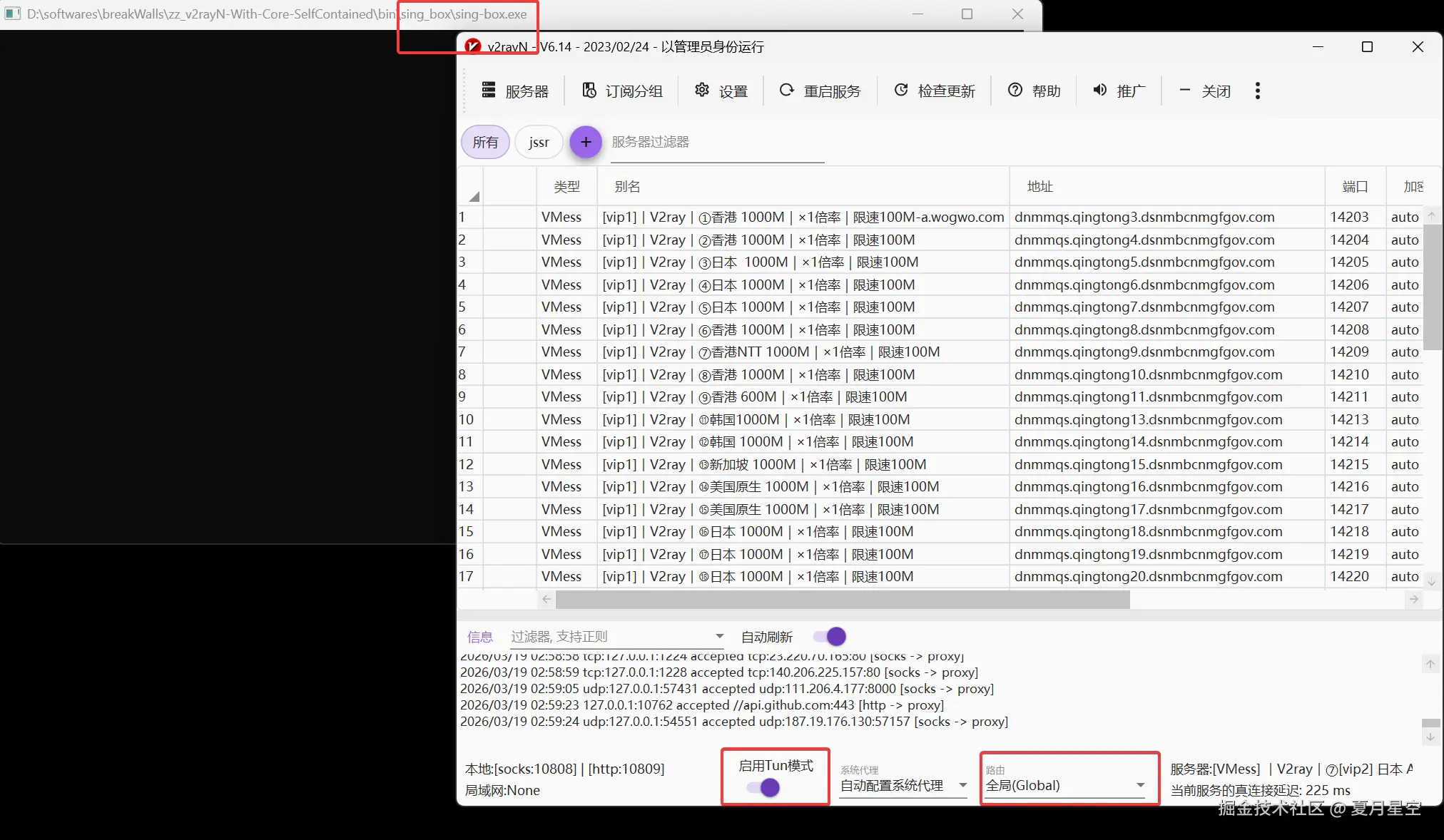The width and height of the screenshot is (1444, 840).
Task: Click the horizontal scrollbar of server list
Action: click(842, 600)
